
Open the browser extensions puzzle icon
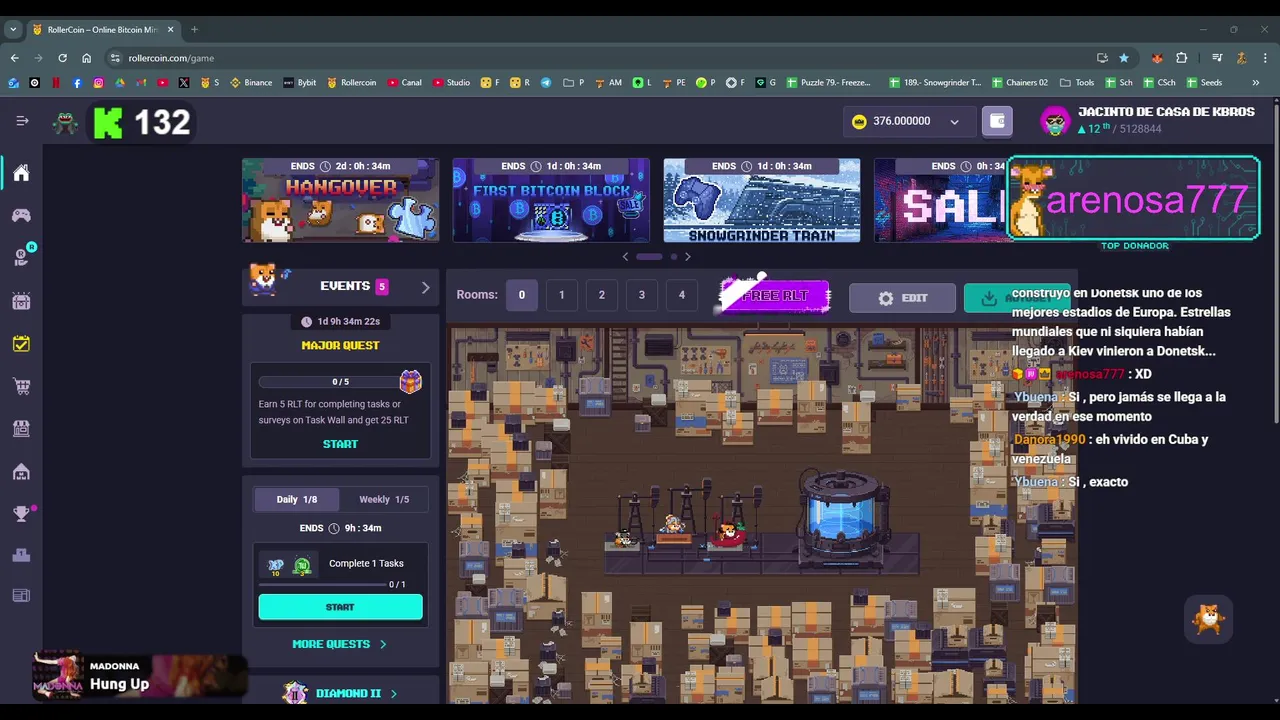(1181, 58)
